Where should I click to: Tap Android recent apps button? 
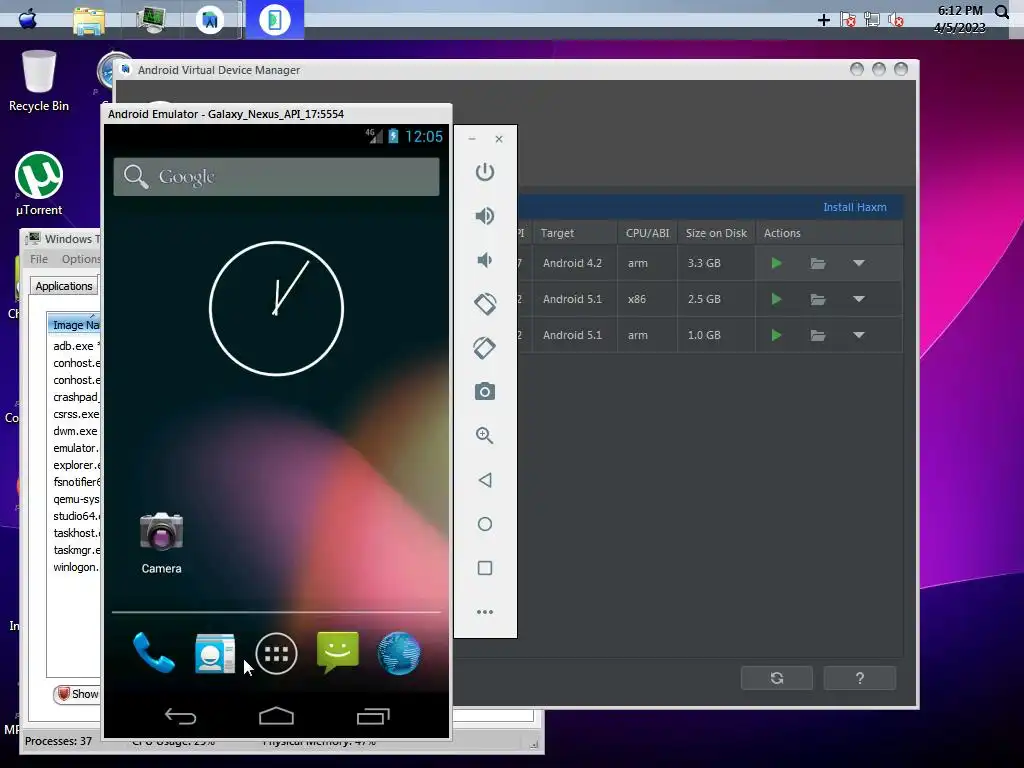point(373,716)
